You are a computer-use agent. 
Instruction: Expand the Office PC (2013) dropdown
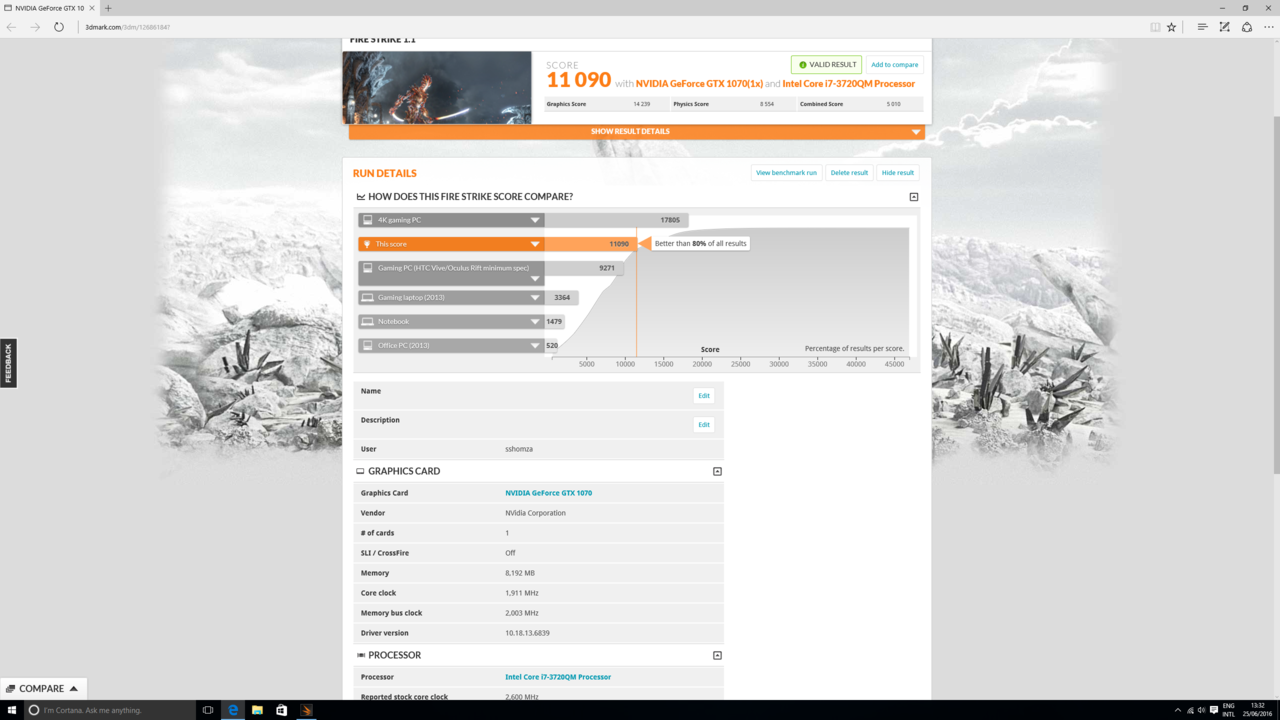pos(535,345)
